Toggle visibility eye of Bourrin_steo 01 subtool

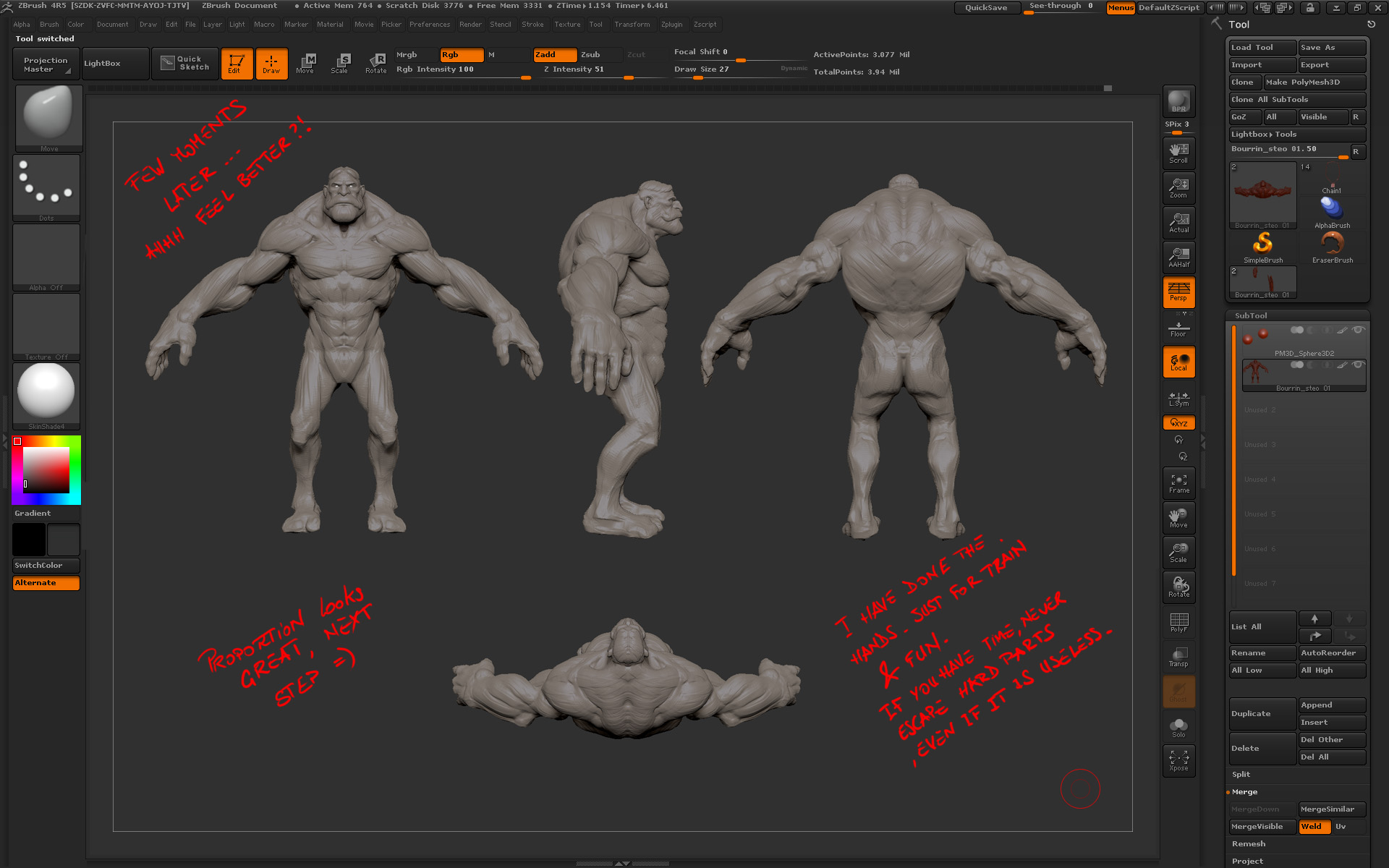click(1359, 365)
